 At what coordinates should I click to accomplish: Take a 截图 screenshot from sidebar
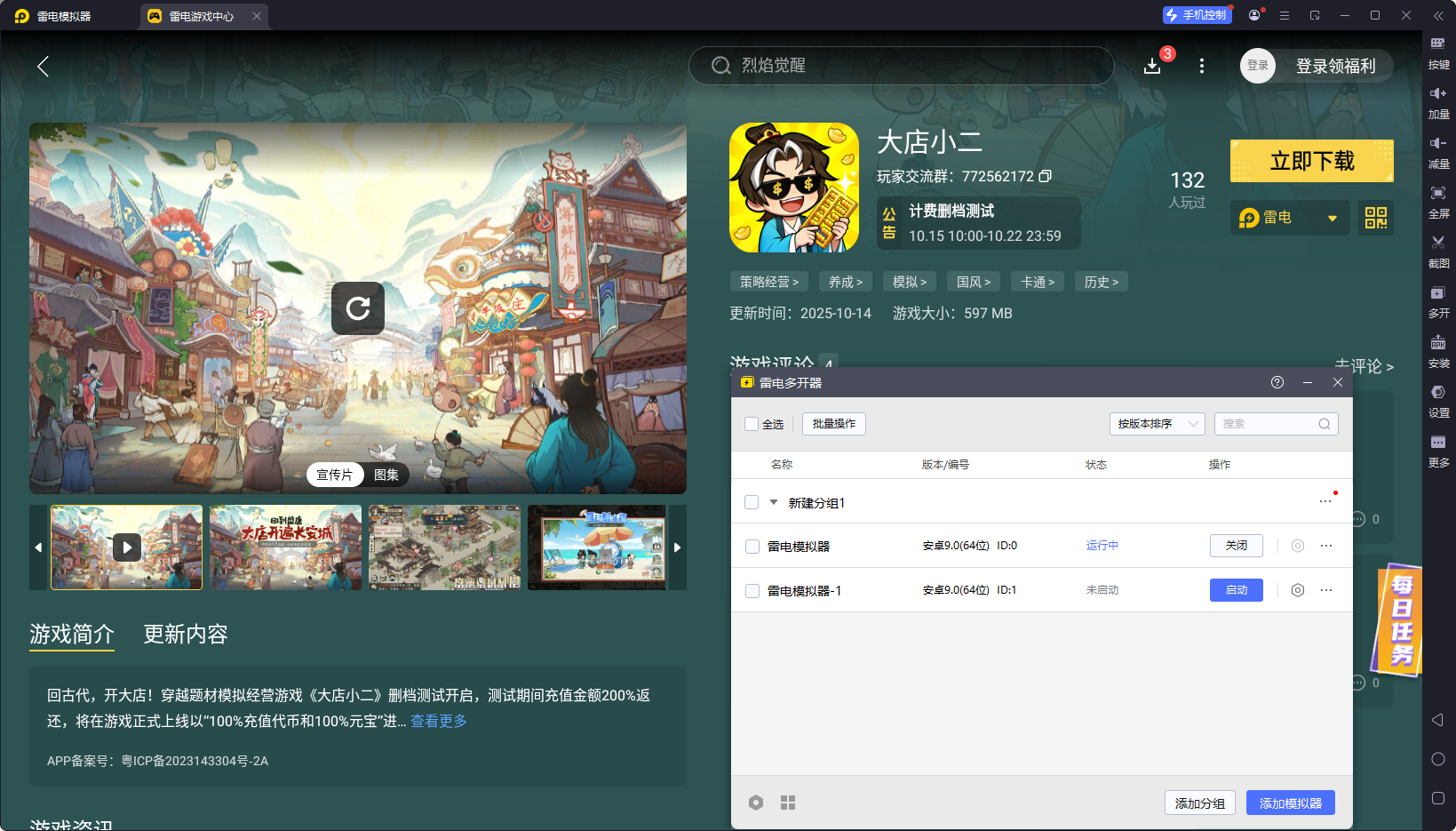(1438, 252)
